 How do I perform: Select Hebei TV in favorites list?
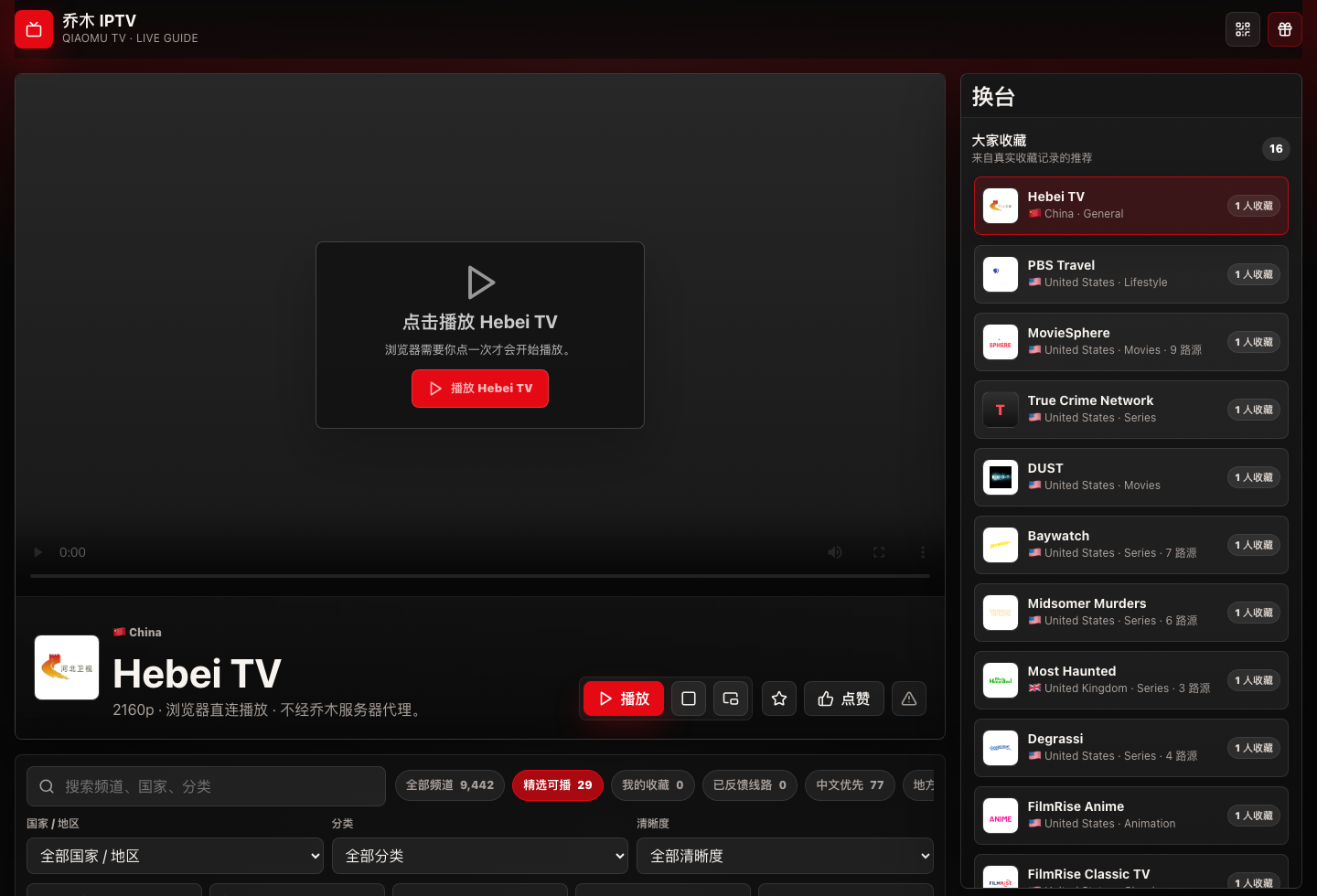[1131, 206]
